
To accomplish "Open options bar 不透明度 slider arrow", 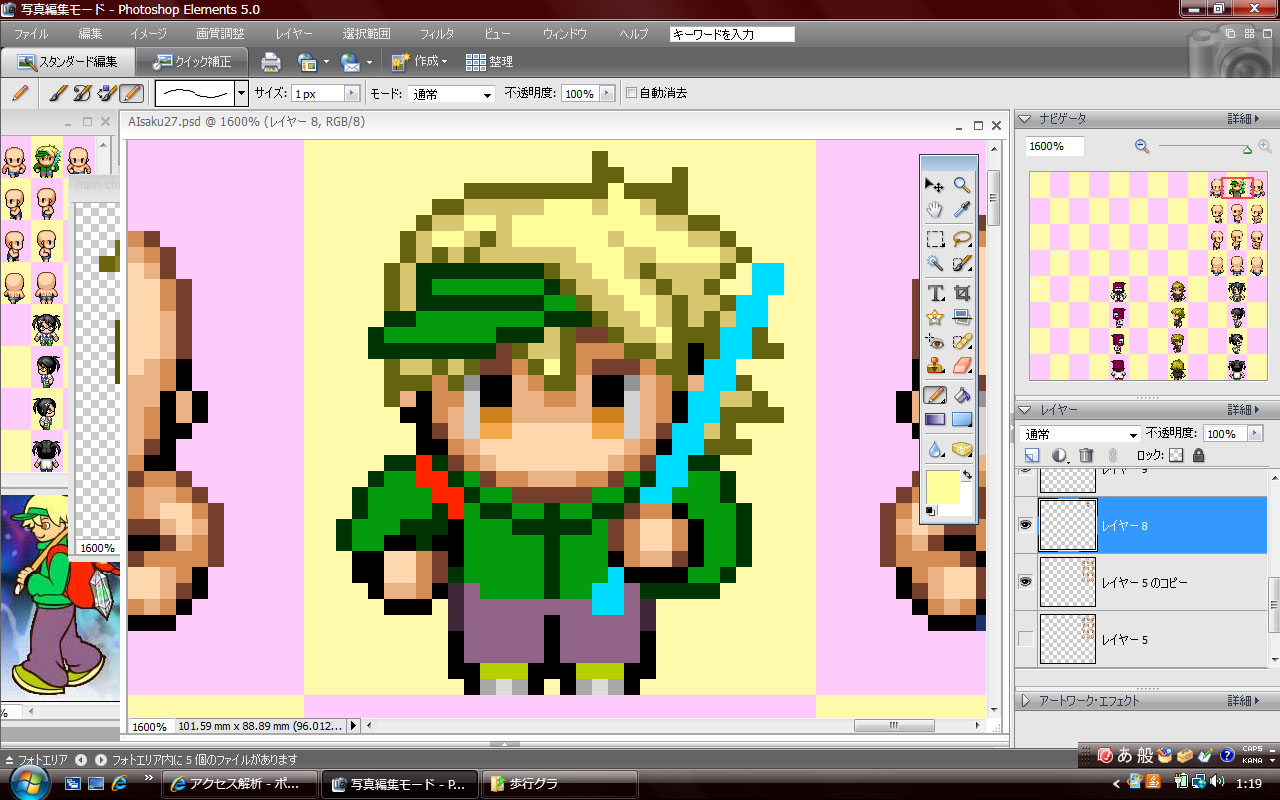I will coord(606,94).
